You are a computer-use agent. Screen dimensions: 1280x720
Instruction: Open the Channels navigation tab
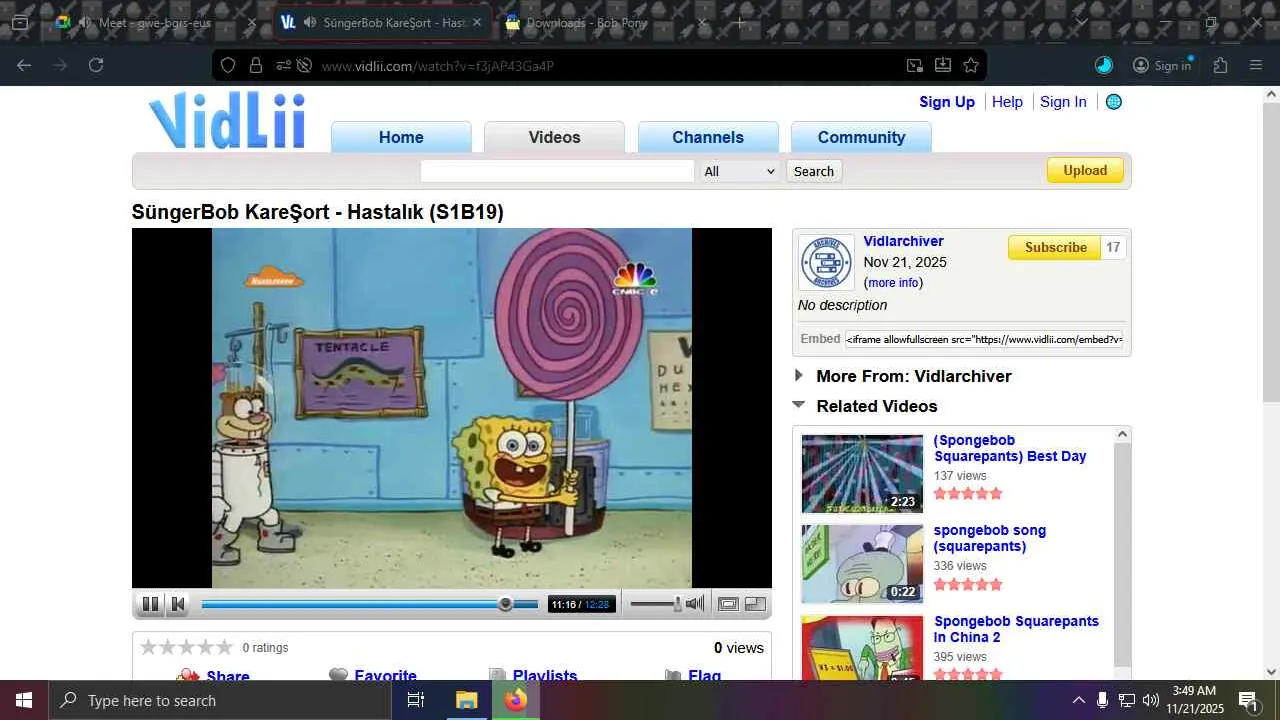click(708, 137)
